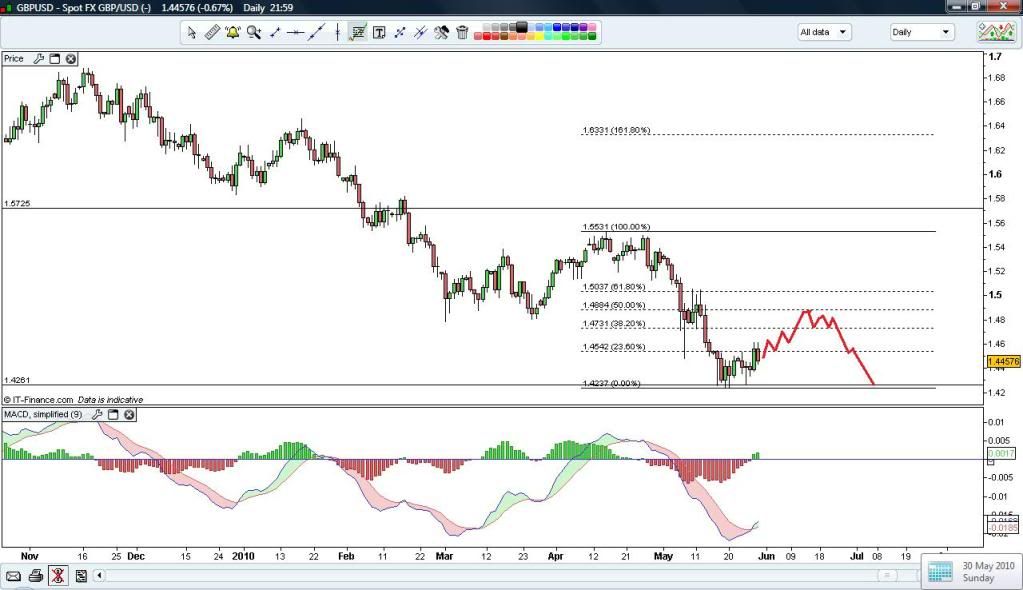Click the 1.5531 (100.00%) Fibonacci label
Viewport: 1023px width, 590px height.
616,226
